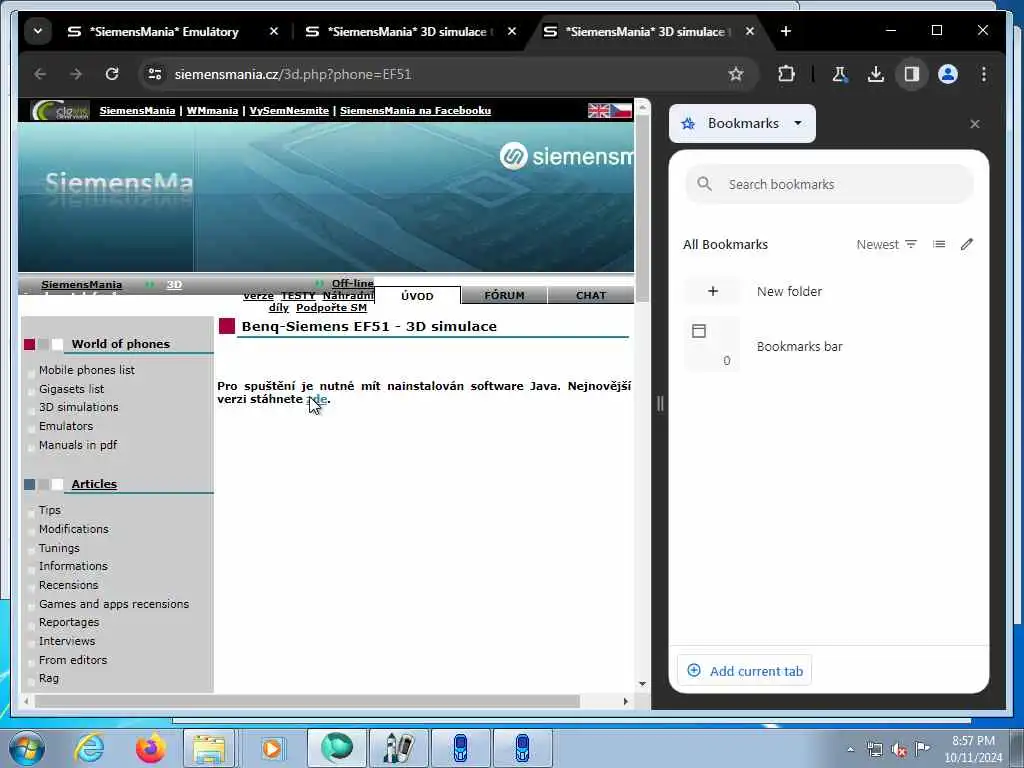
Task: Click the page vertical scrollbar thumb
Action: click(x=642, y=208)
